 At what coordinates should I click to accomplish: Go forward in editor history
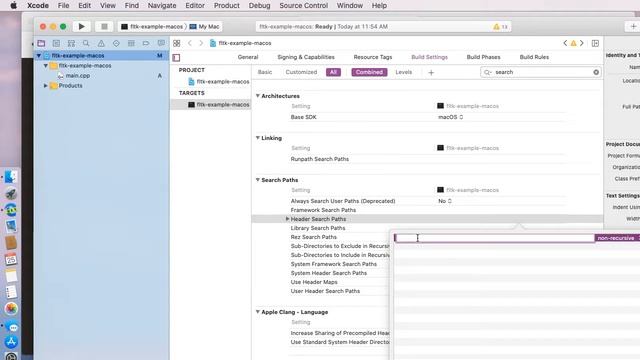[201, 43]
